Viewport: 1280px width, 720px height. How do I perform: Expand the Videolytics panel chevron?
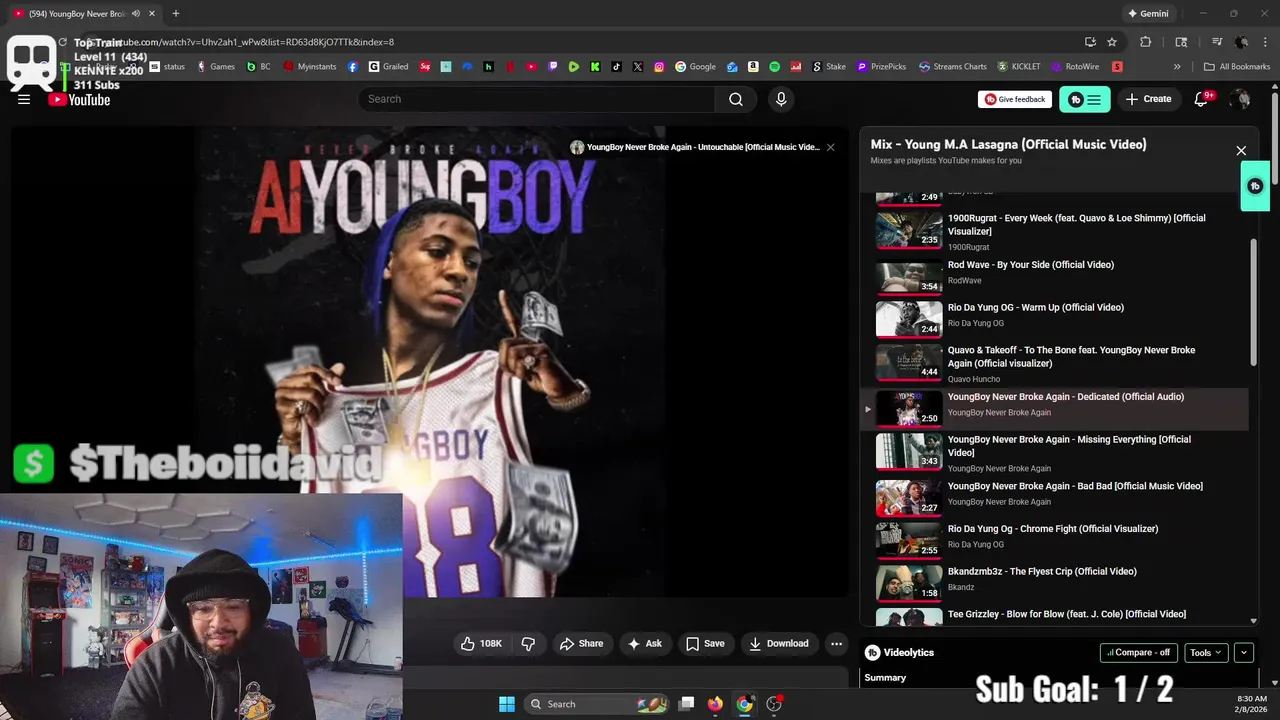1244,653
